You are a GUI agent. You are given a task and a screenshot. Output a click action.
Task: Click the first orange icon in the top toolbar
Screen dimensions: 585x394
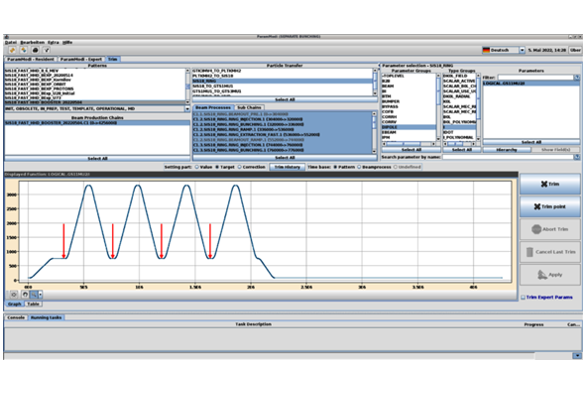[12, 50]
